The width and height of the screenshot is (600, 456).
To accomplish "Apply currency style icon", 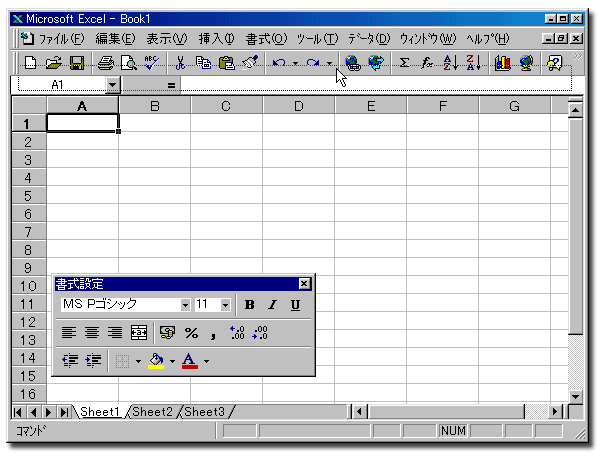I will (x=168, y=332).
